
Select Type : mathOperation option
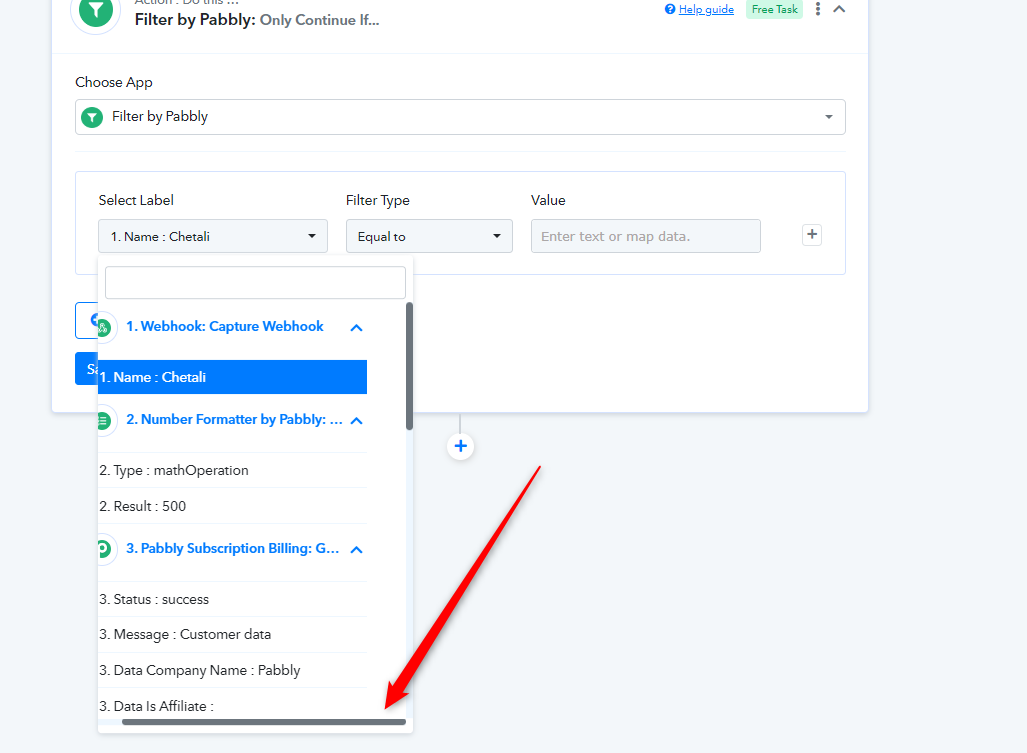pyautogui.click(x=233, y=470)
